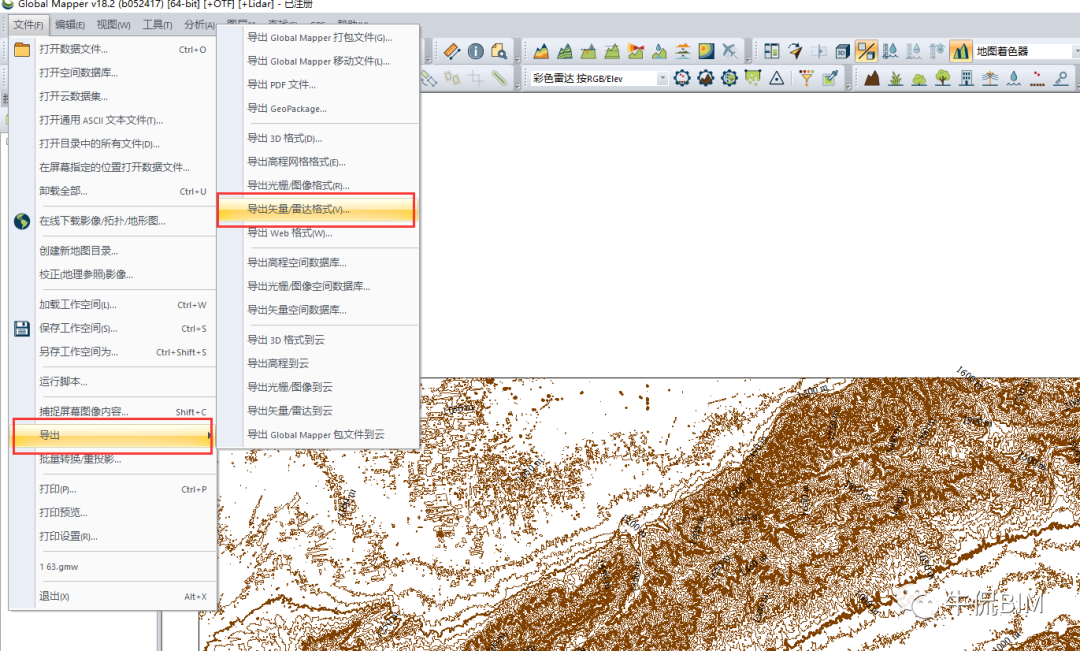The image size is (1080, 651).
Task: Open the 工具 menu
Action: click(158, 25)
